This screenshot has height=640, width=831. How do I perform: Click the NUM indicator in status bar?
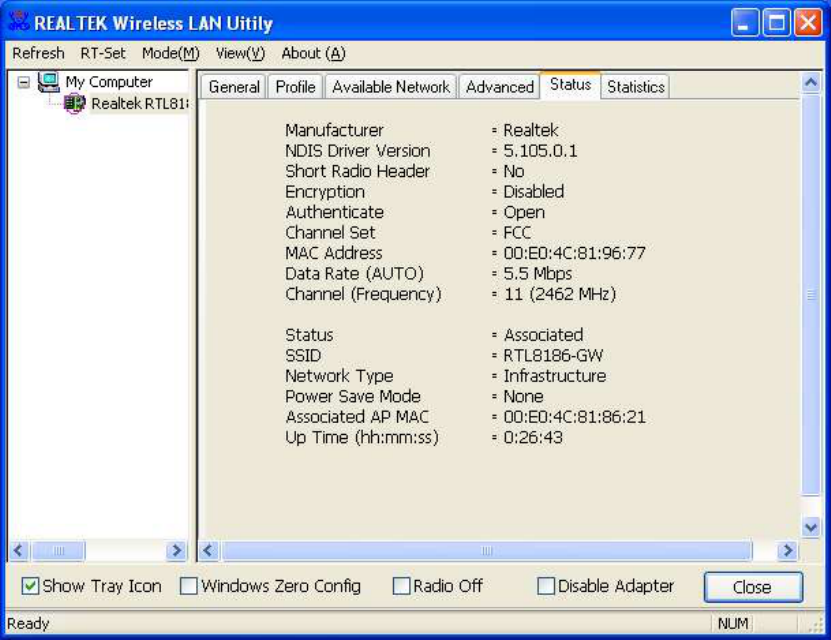(733, 624)
